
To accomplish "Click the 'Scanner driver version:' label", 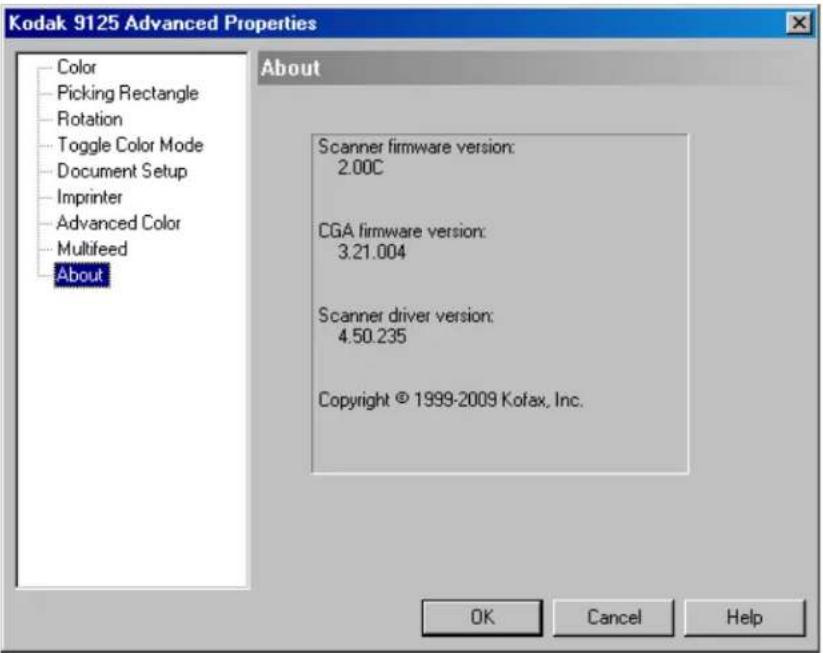I will [x=406, y=315].
